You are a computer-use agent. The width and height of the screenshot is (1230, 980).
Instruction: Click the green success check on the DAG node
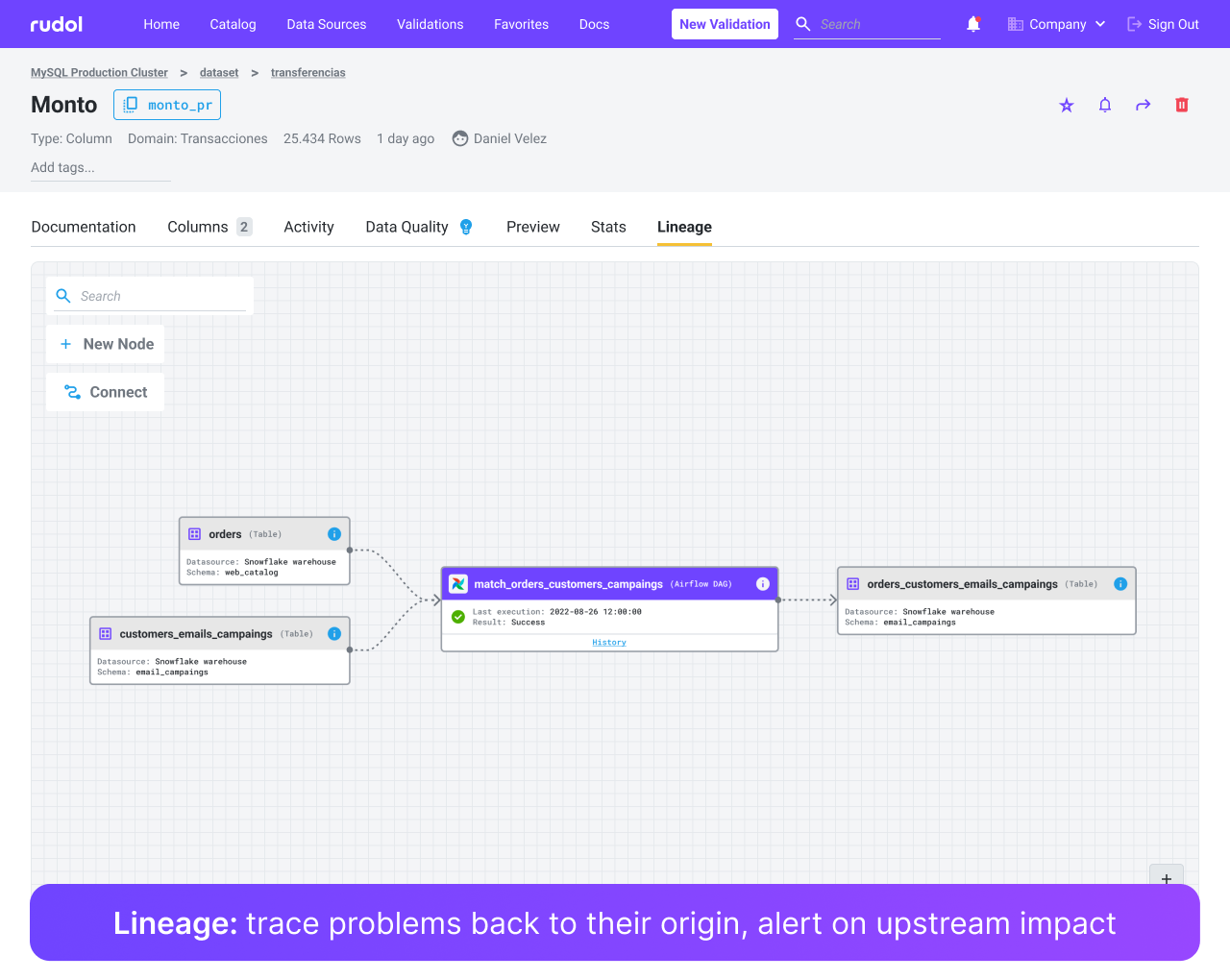pos(458,617)
